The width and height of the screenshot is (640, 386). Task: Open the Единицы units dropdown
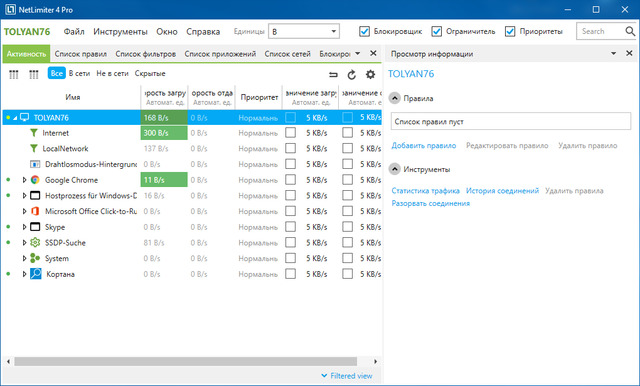point(304,31)
